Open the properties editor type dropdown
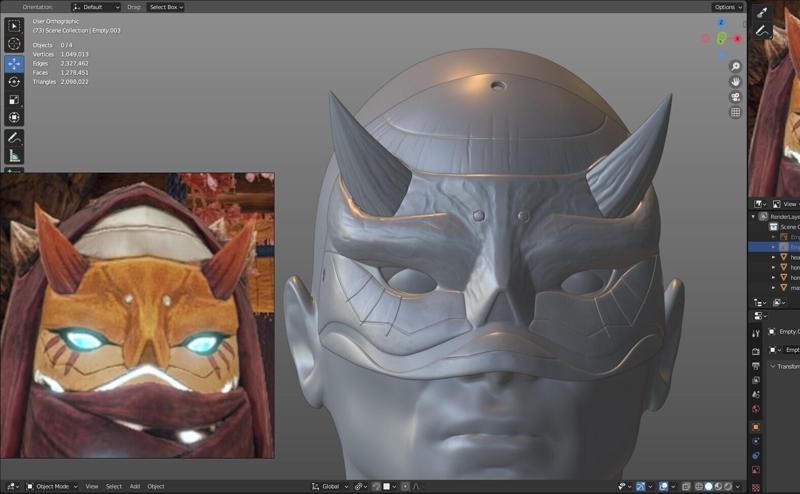The width and height of the screenshot is (800, 494). [x=759, y=316]
